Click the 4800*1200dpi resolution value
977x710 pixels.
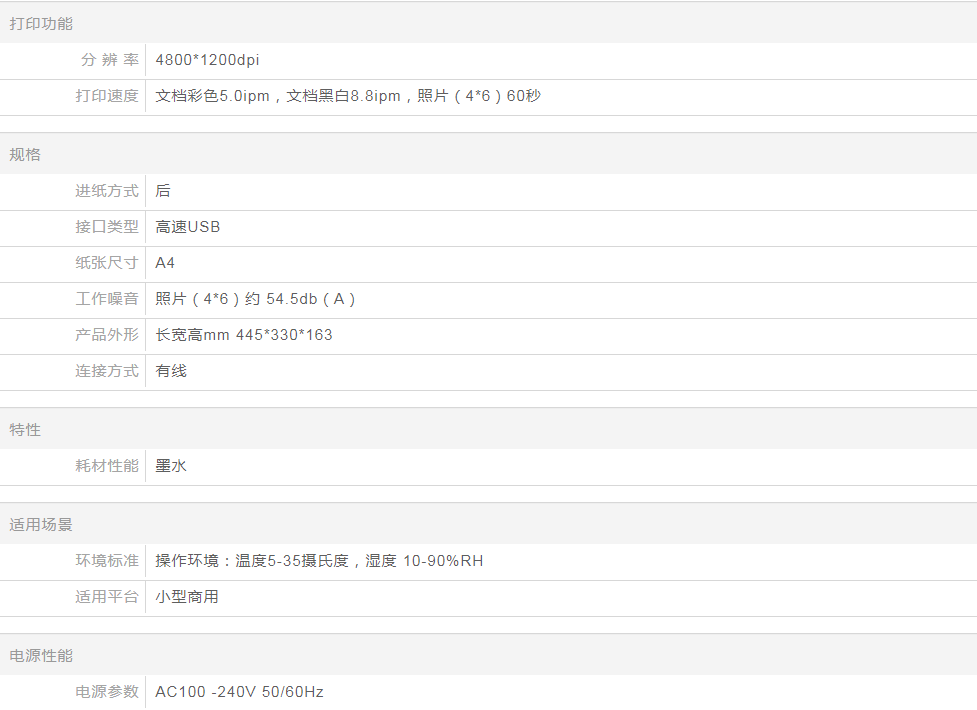[207, 60]
